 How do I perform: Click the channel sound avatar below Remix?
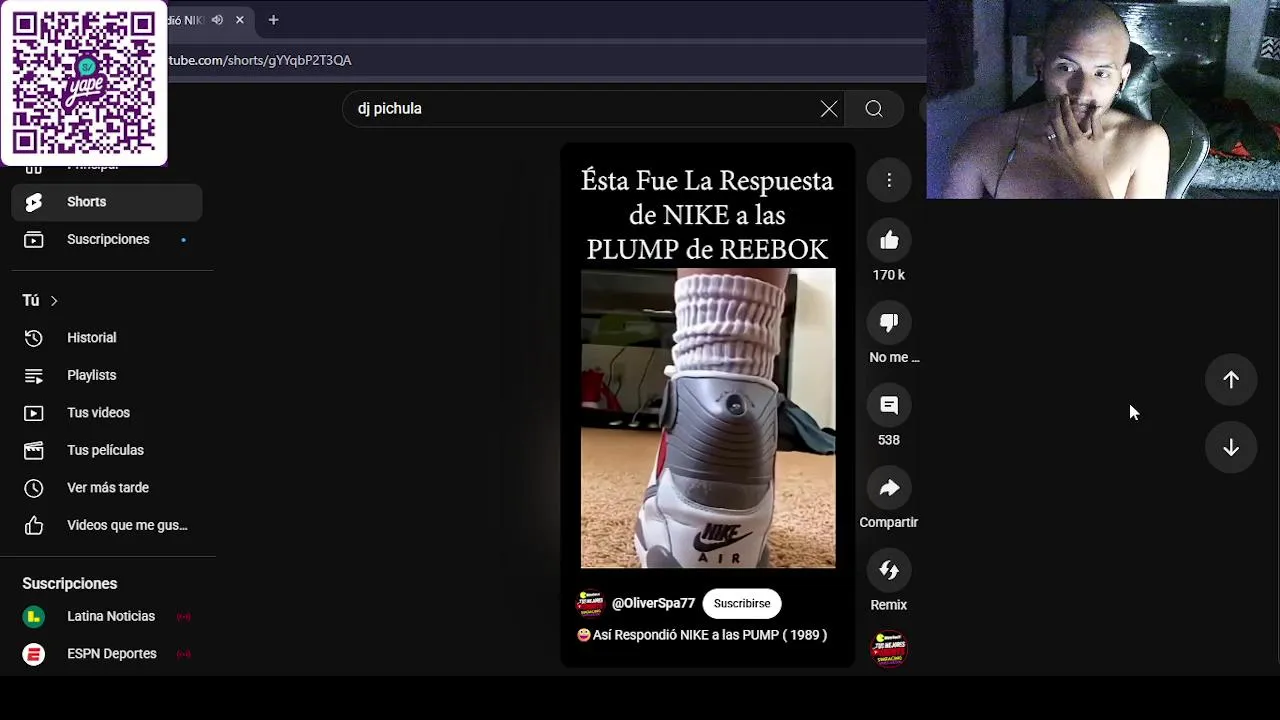pos(889,649)
